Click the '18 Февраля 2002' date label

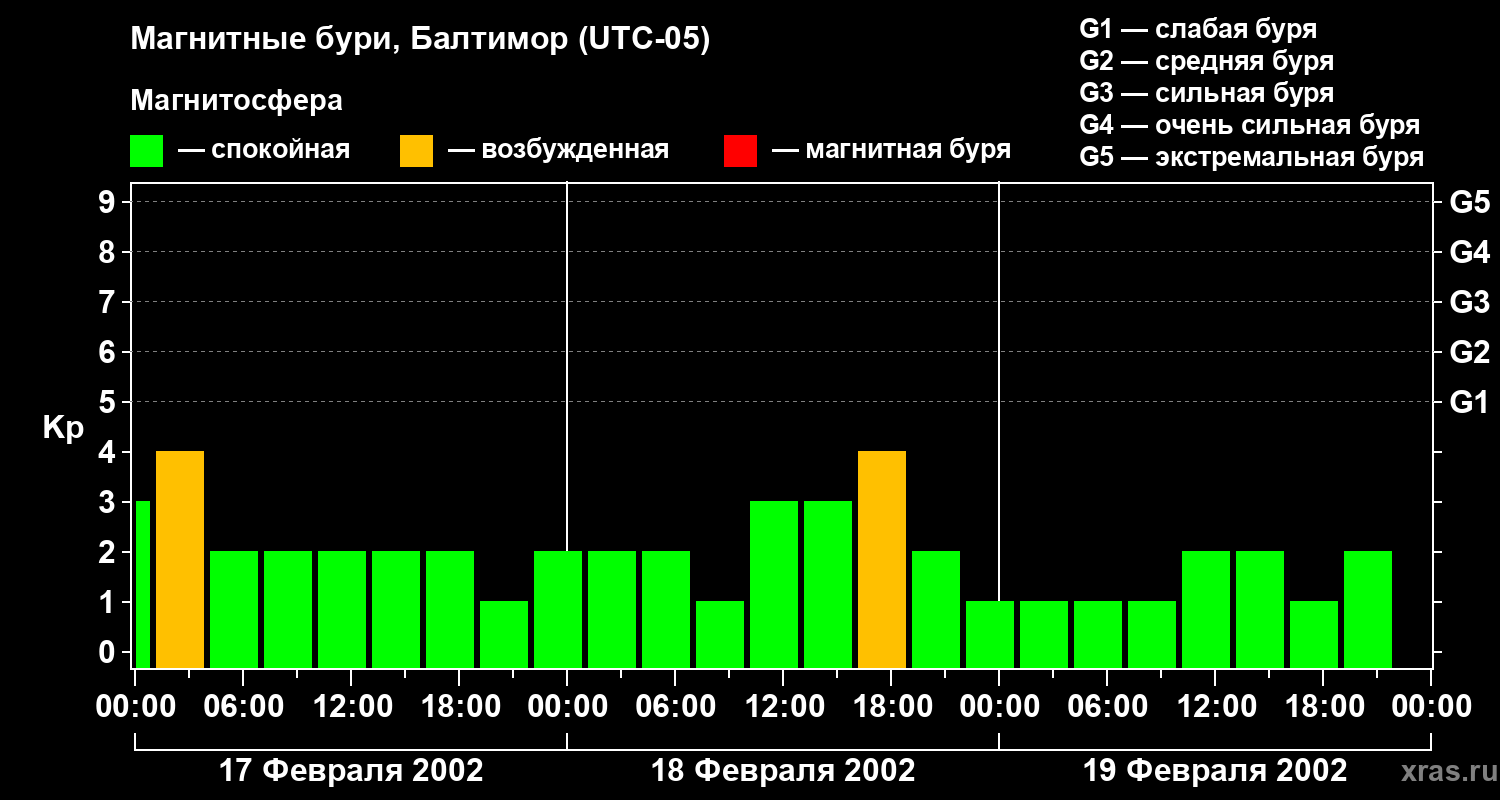pyautogui.click(x=783, y=771)
